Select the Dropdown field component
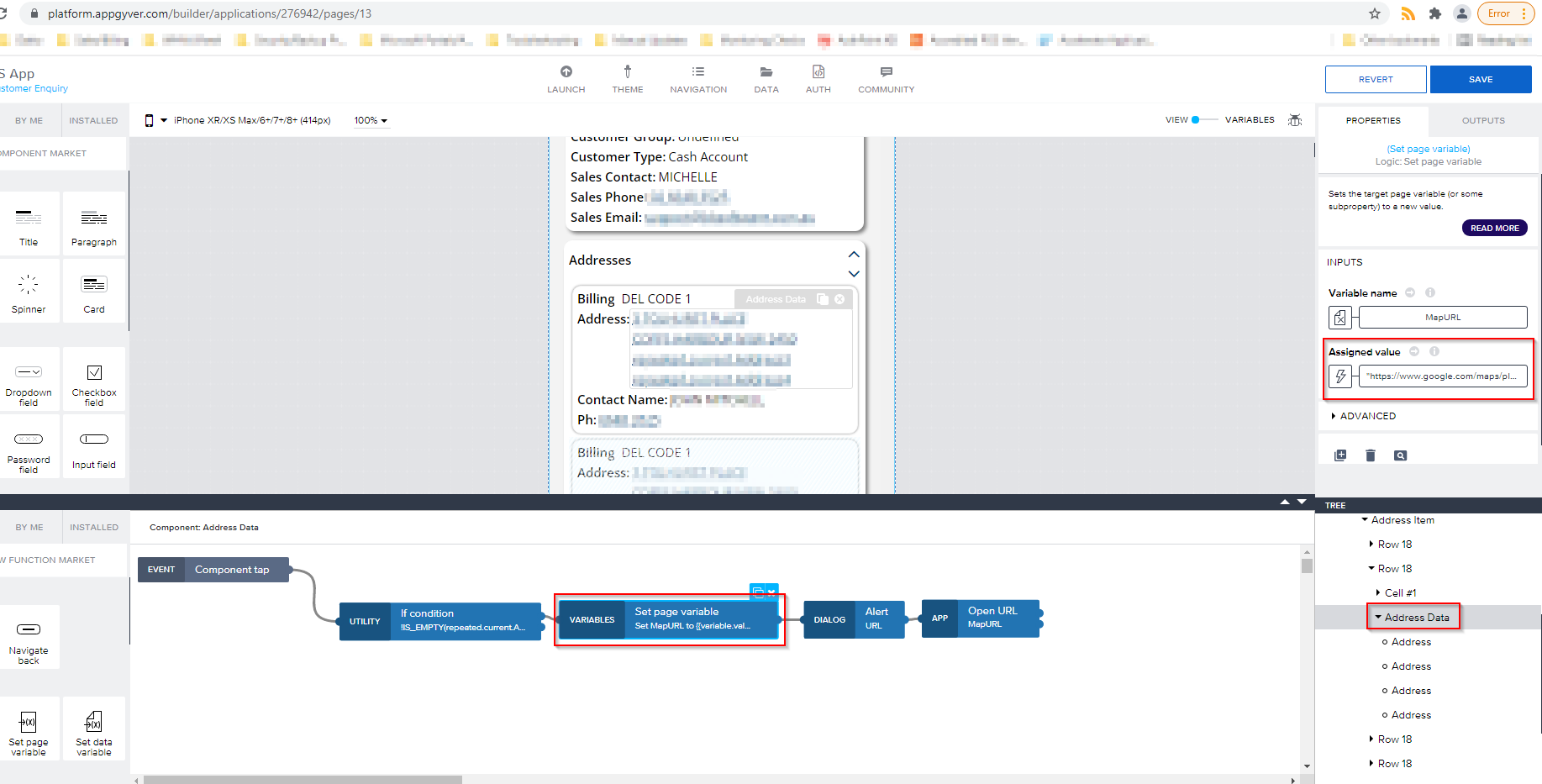Screen dimensions: 1542x784 pyautogui.click(x=29, y=380)
